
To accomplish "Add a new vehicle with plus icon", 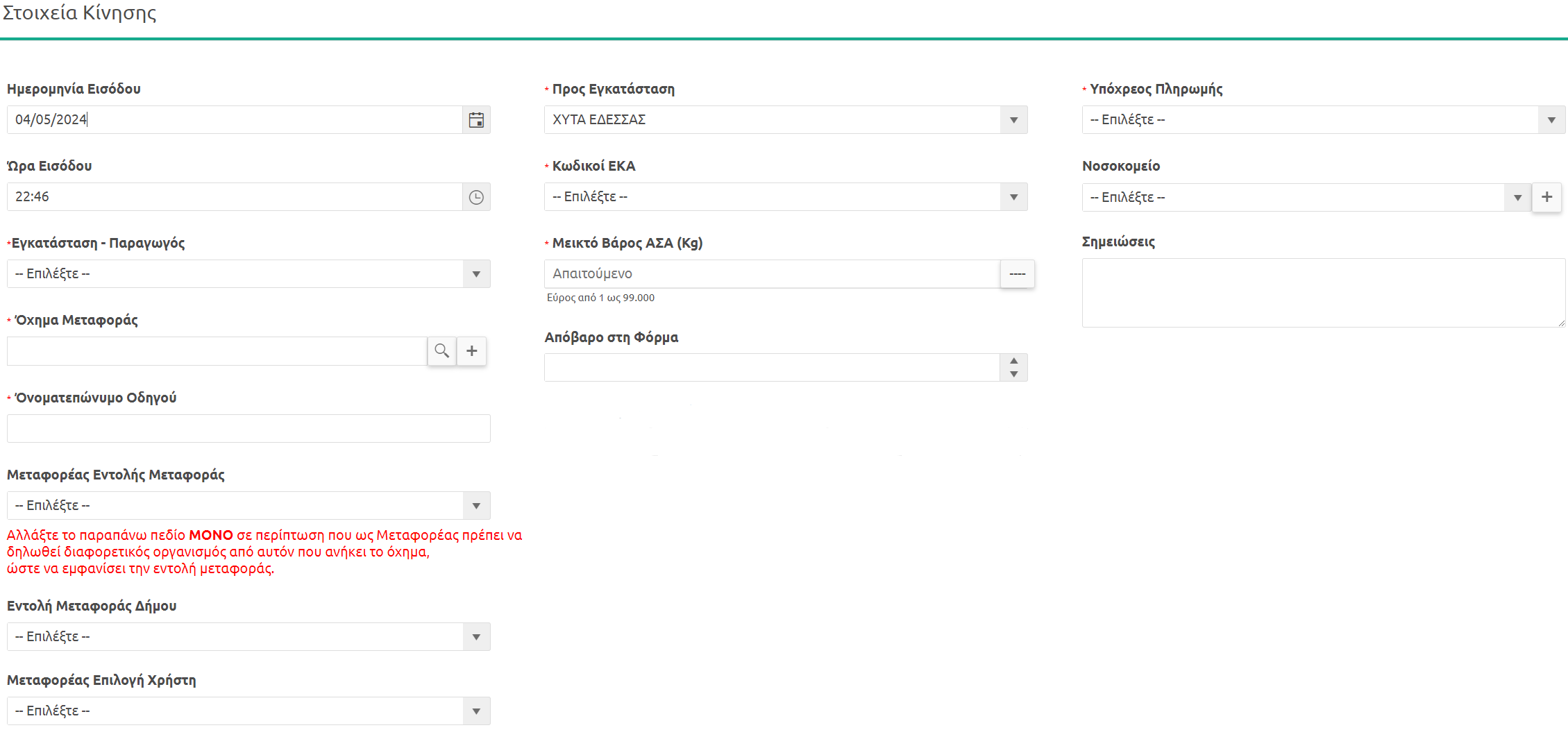I will pos(472,351).
